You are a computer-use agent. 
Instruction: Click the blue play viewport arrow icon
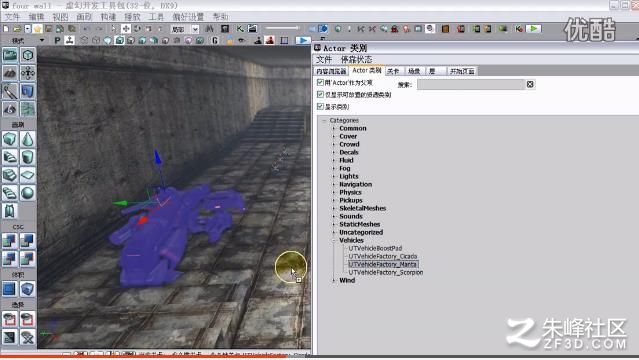click(x=302, y=40)
